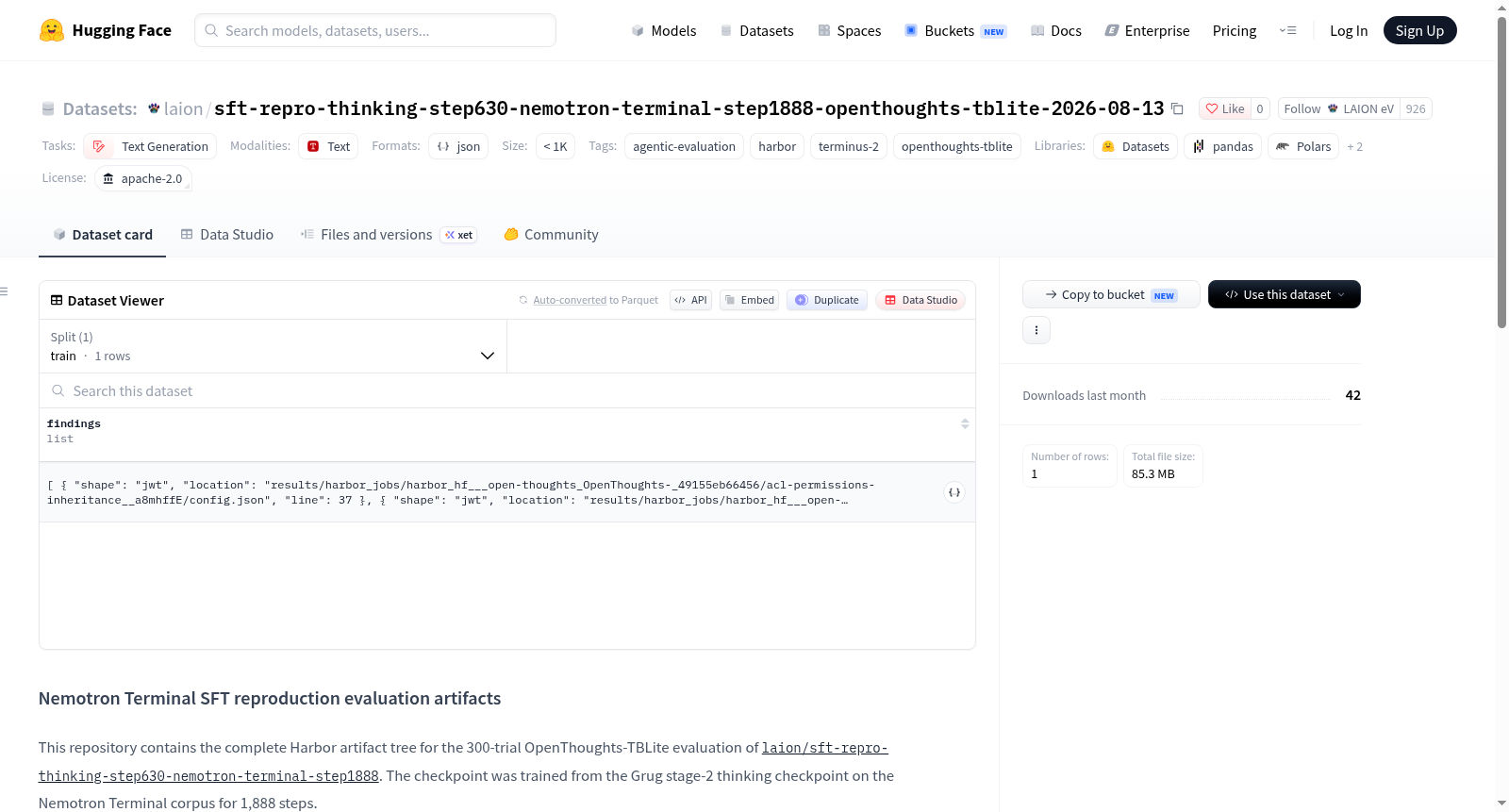Focus the Search models, datasets, users field
The image size is (1509, 812).
tap(375, 30)
